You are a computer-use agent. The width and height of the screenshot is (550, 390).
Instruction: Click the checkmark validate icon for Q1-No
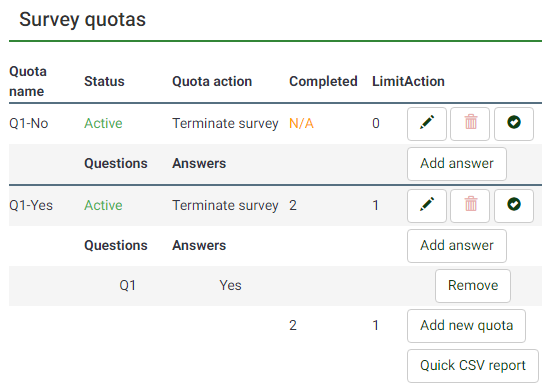(x=514, y=124)
